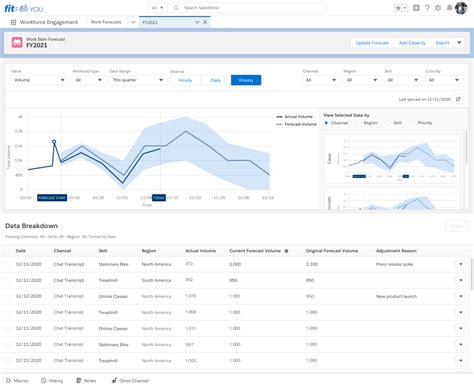The height and width of the screenshot is (387, 474).
Task: Open row actions for Press release spike row
Action: point(461,264)
